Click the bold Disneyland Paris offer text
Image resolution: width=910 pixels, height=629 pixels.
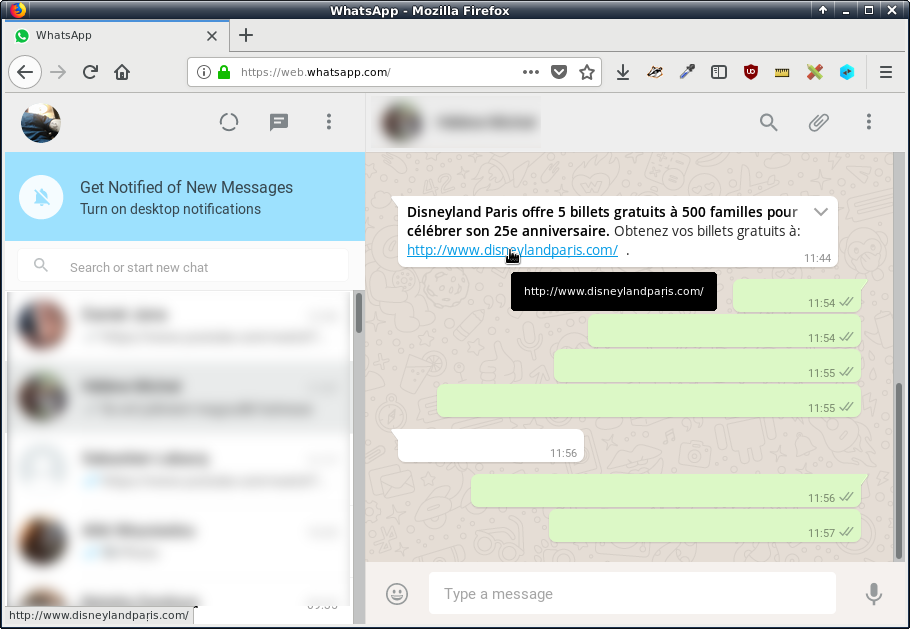point(602,221)
